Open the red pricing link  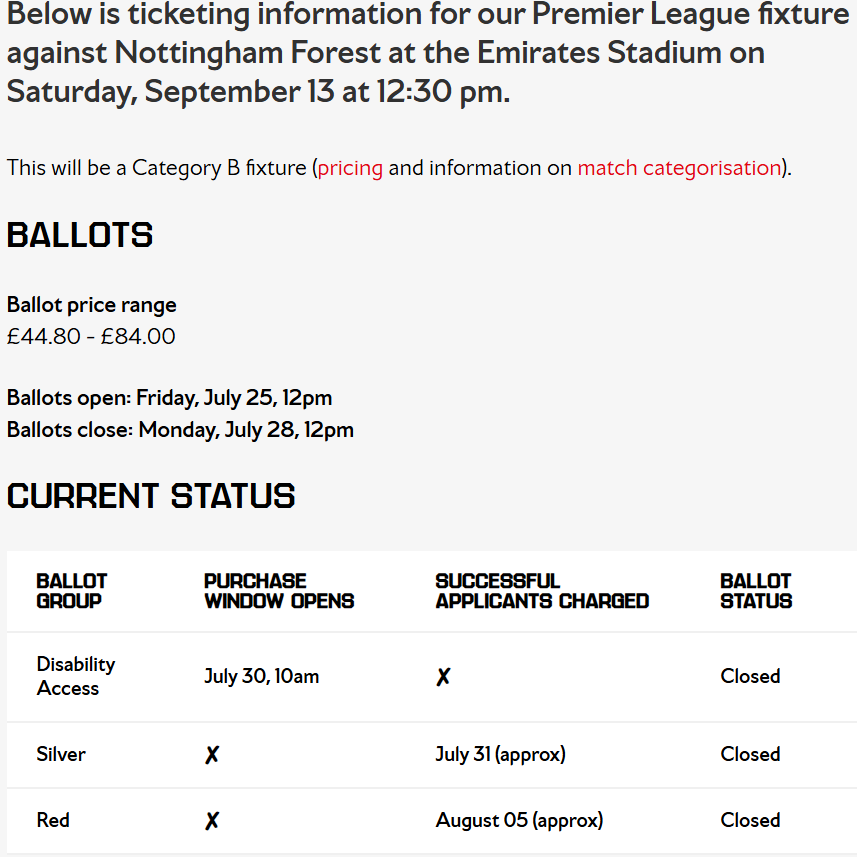pyautogui.click(x=350, y=168)
